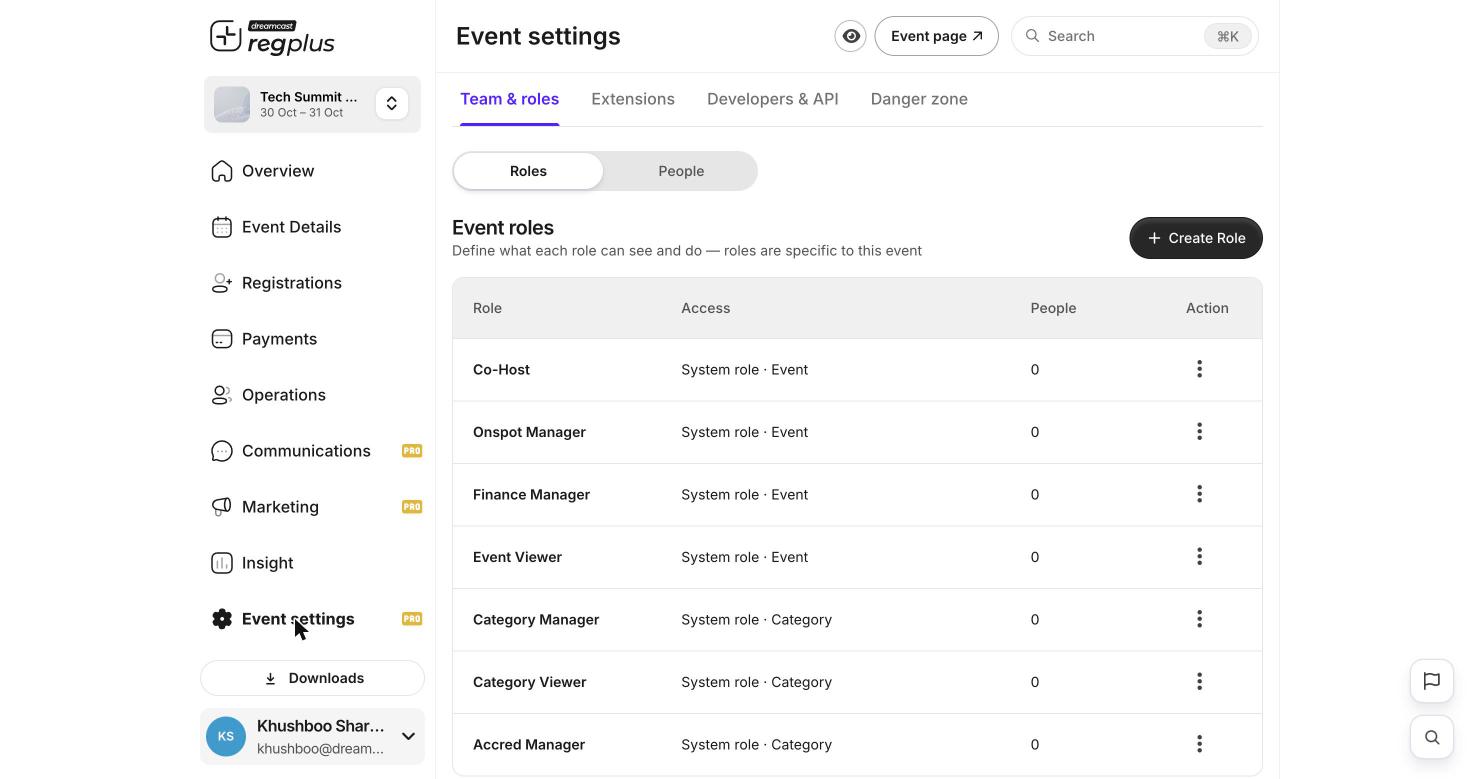Toggle the eye preview icon
Image resolution: width=1470 pixels, height=779 pixels.
point(851,36)
